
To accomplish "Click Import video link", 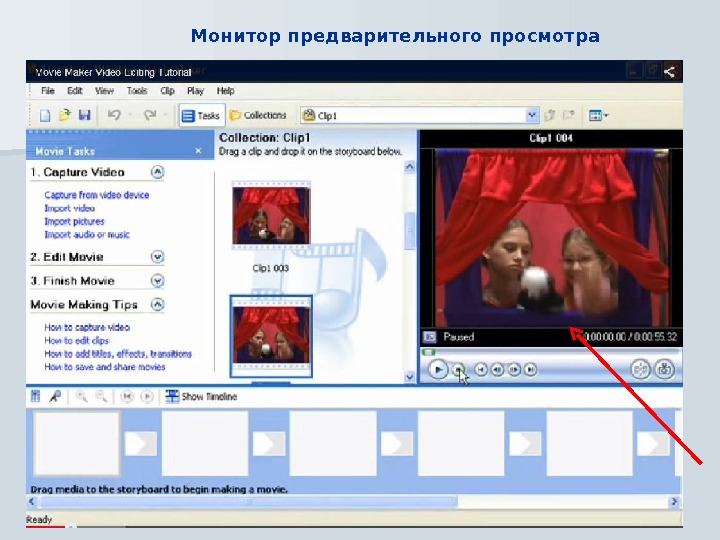I will pyautogui.click(x=69, y=208).
